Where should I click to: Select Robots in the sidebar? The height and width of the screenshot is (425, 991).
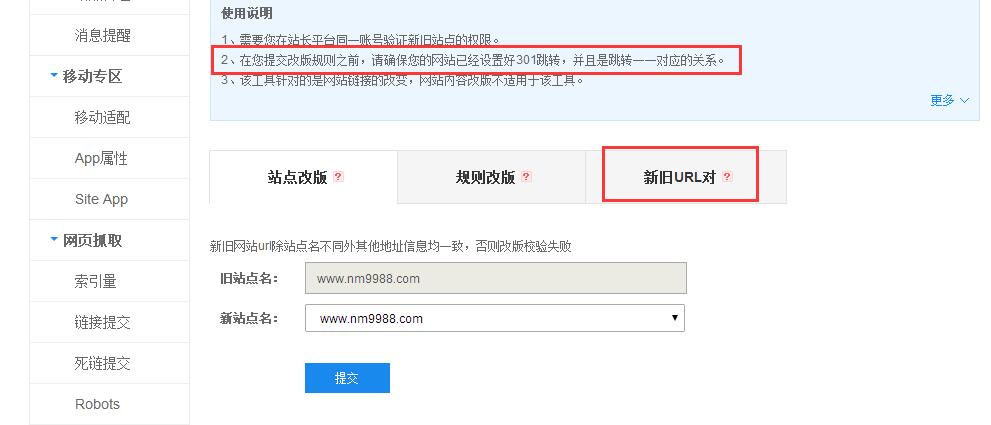(97, 404)
